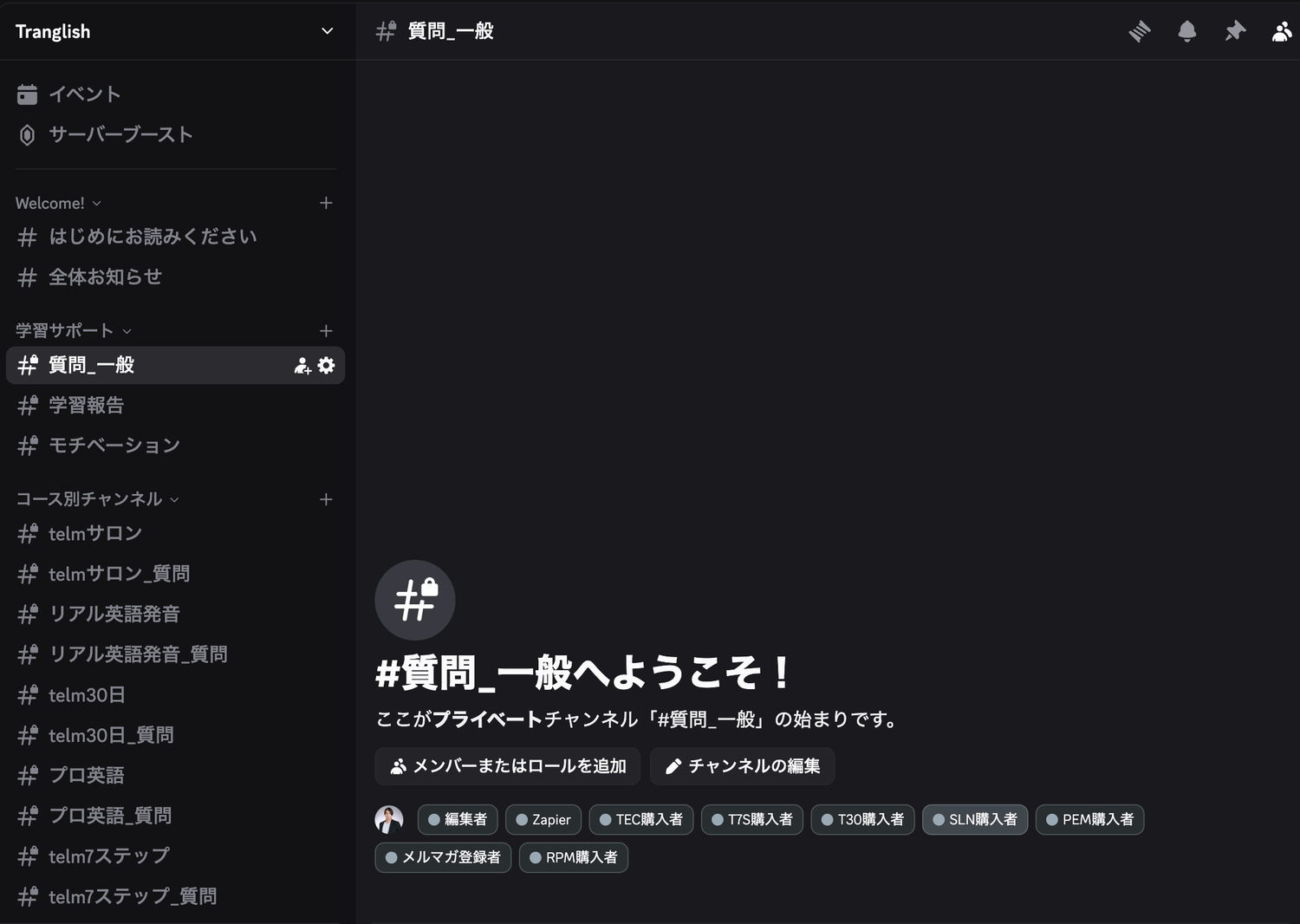1300x924 pixels.
Task: Show pinned messages pin icon
Action: click(1235, 32)
